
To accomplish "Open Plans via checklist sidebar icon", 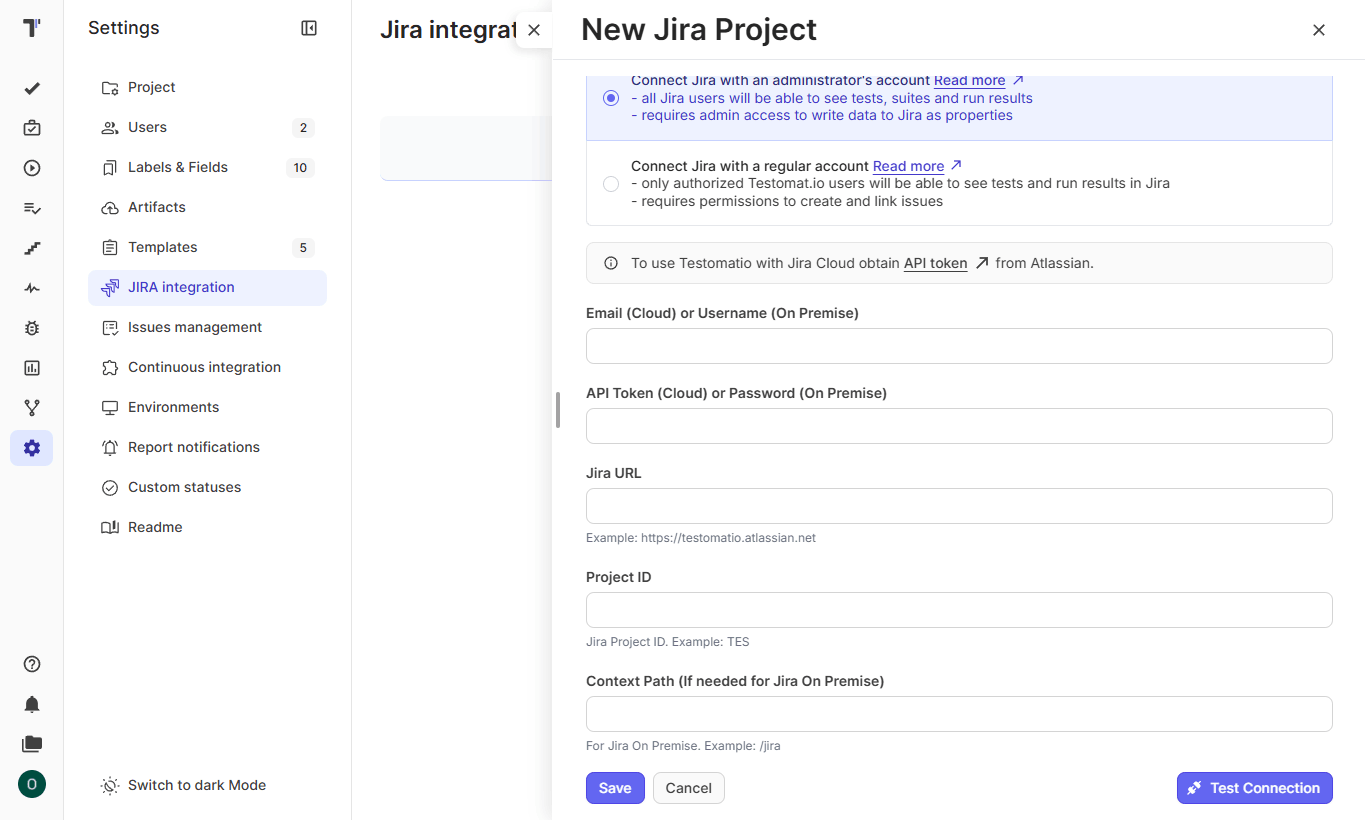I will pyautogui.click(x=32, y=208).
